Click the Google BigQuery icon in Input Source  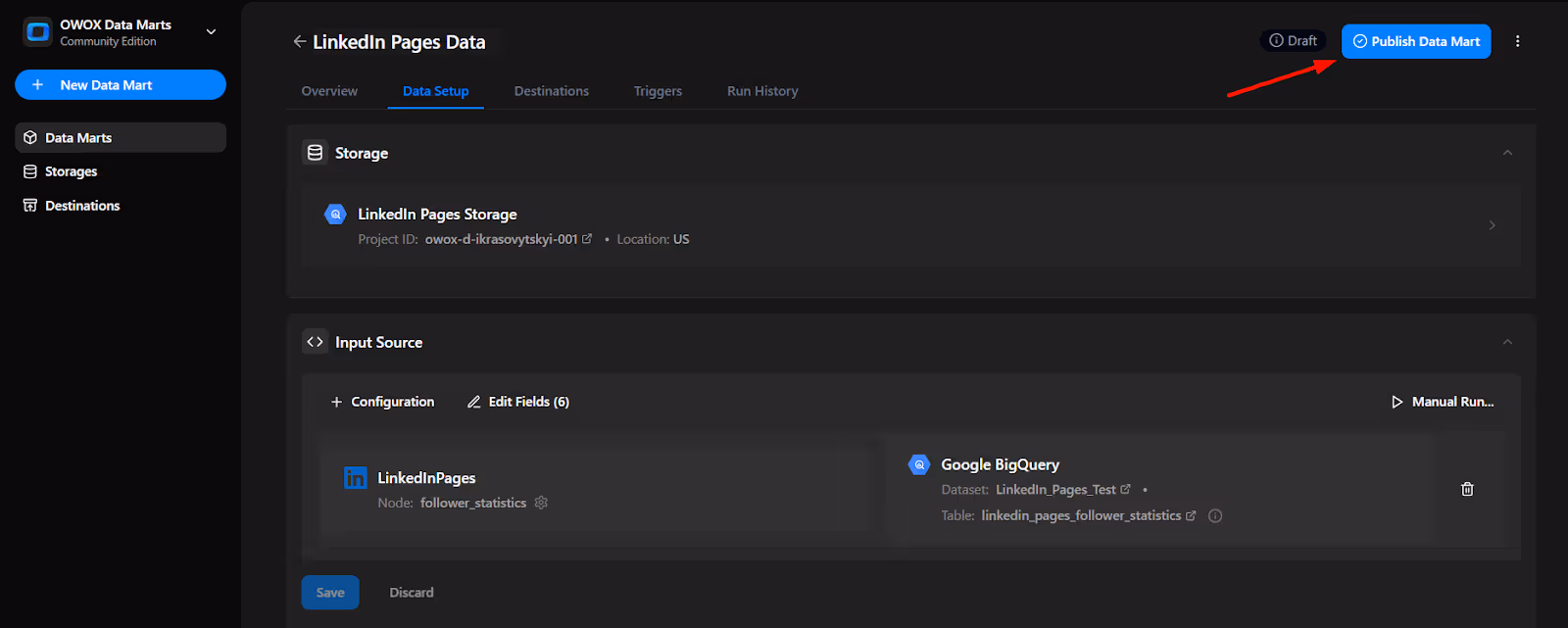pos(919,464)
